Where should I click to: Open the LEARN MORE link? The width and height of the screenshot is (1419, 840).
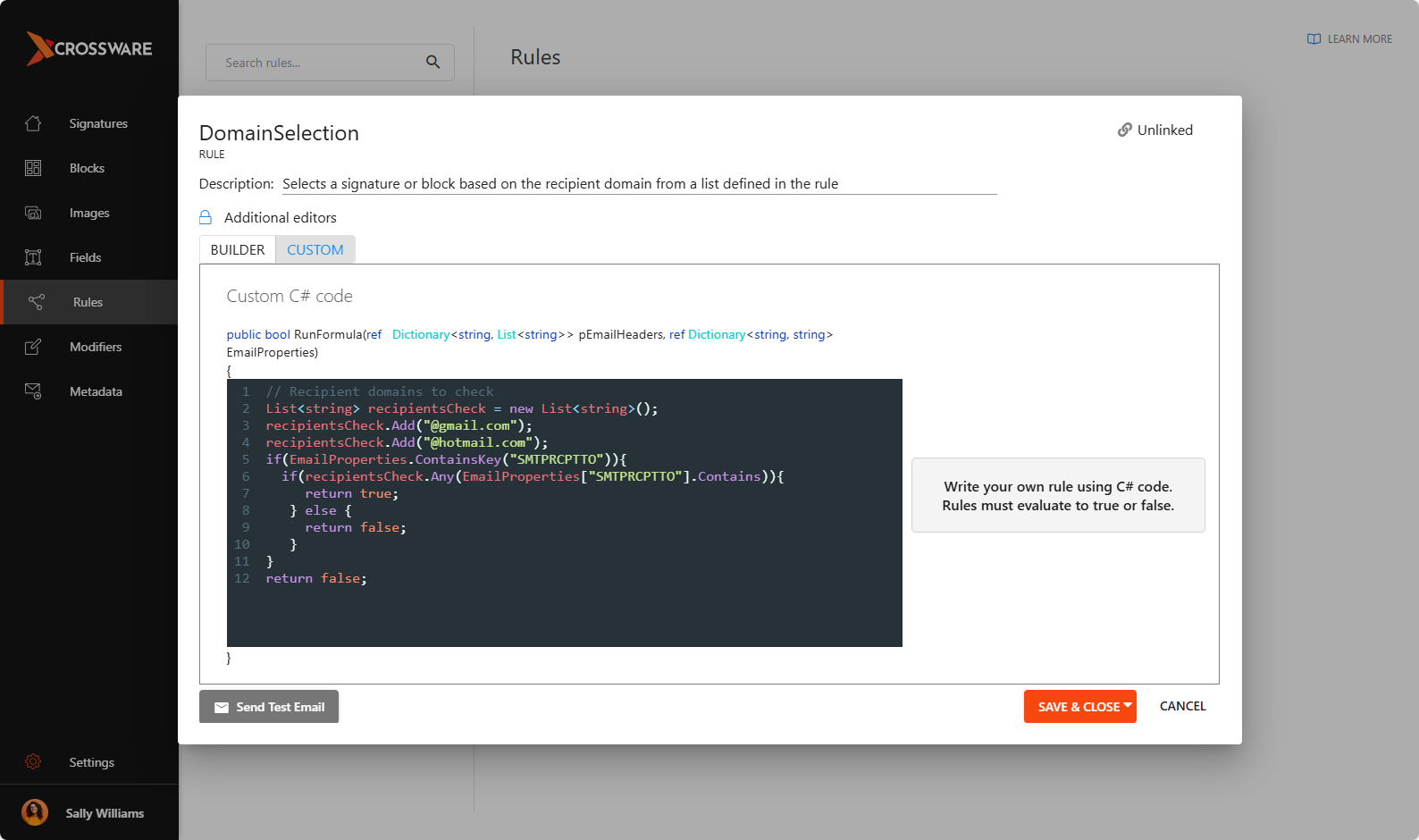coord(1349,39)
